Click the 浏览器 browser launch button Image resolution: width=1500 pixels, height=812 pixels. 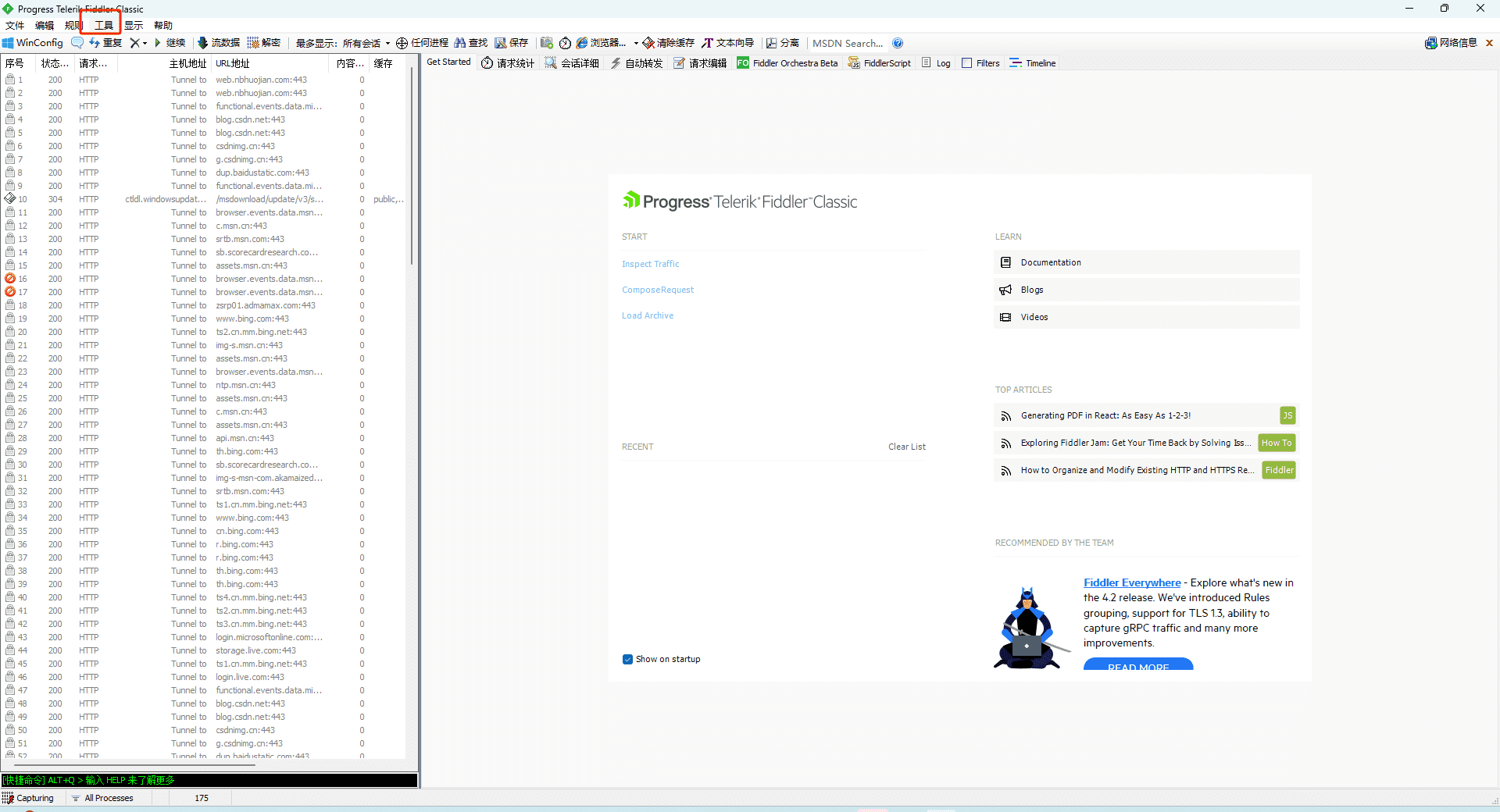coord(602,43)
